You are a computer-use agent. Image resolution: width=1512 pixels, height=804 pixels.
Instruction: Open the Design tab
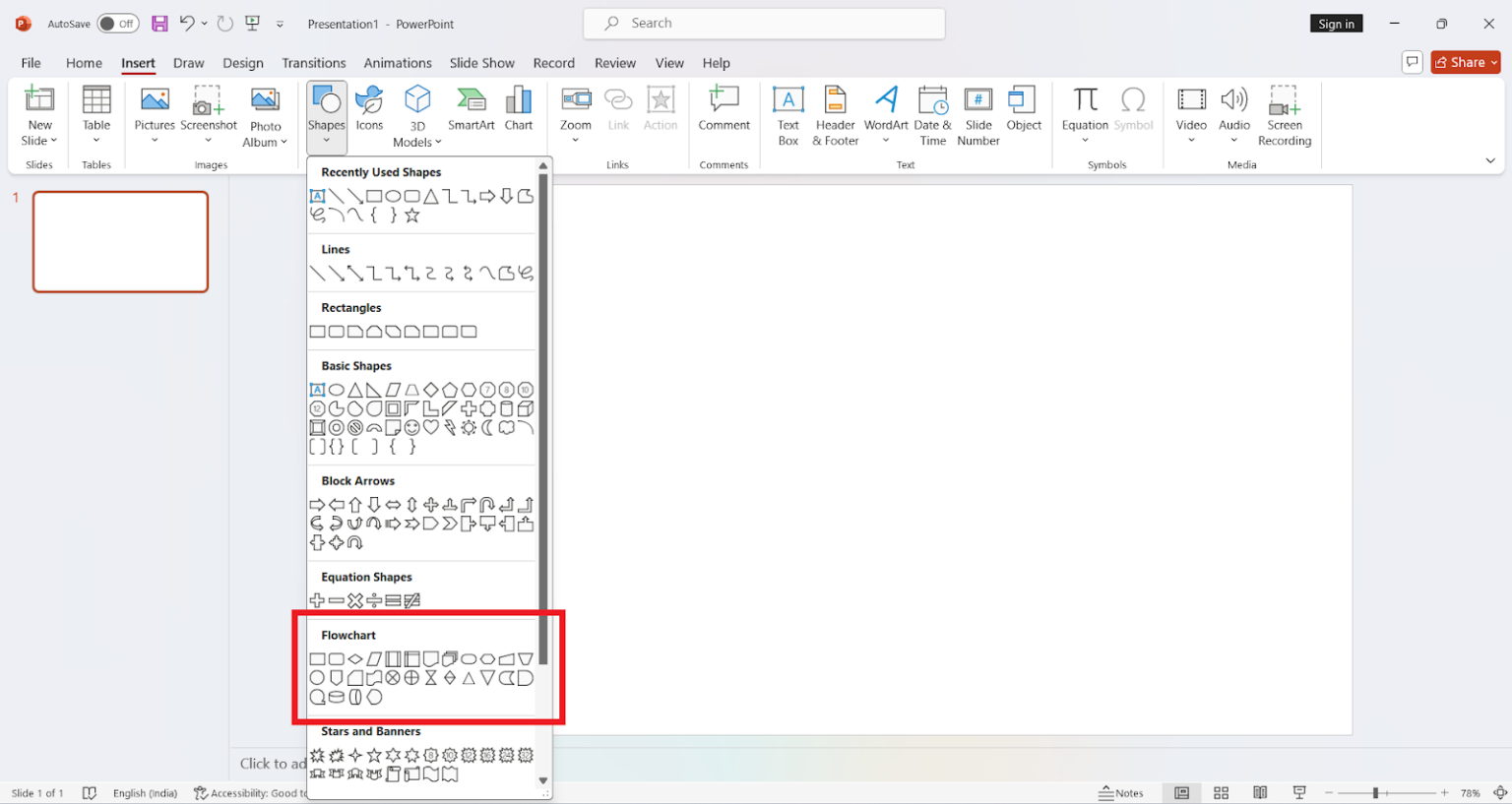click(x=243, y=62)
